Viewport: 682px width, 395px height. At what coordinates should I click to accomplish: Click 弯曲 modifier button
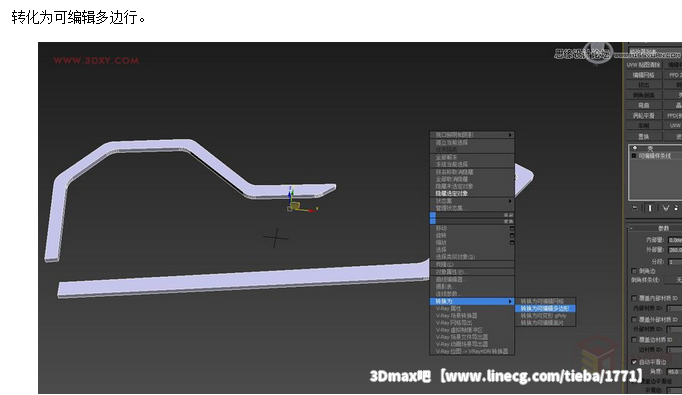pos(644,105)
